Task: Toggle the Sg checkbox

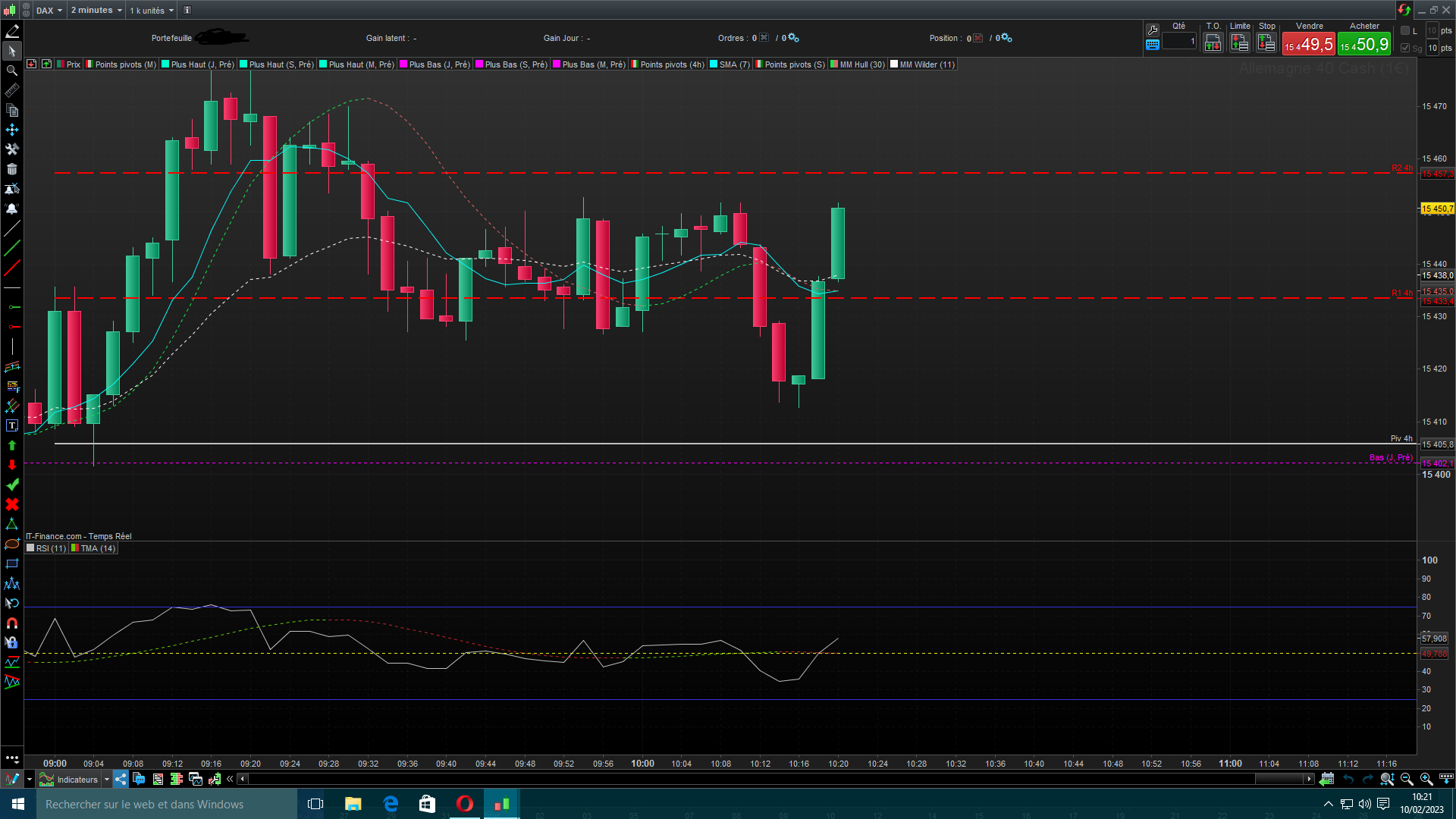Action: click(x=1405, y=48)
